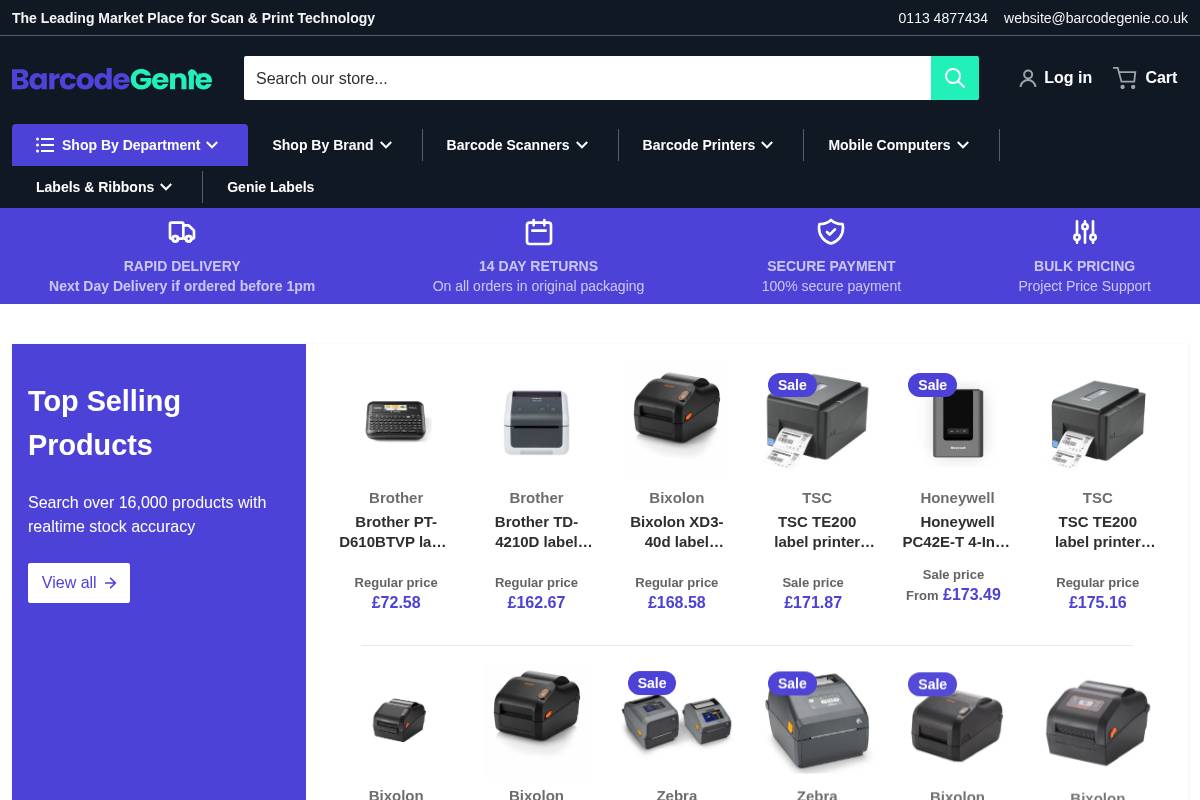Click the £72.58 regular price

396,603
